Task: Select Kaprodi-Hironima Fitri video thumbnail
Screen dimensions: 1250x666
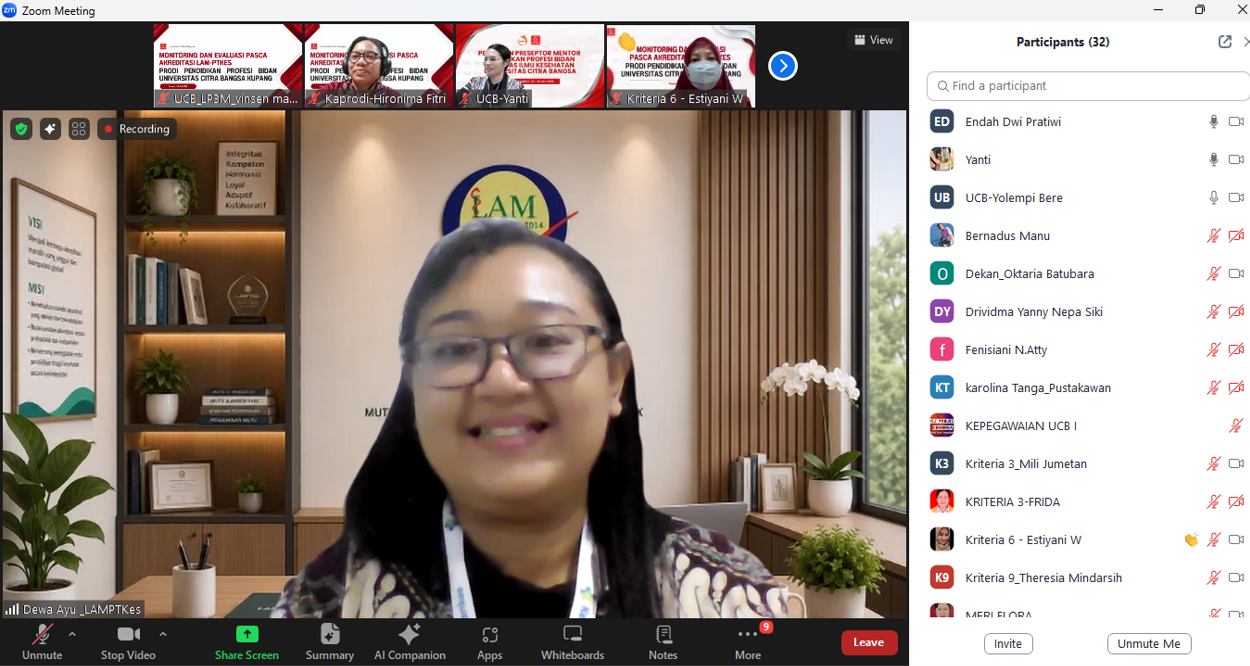Action: coord(379,66)
